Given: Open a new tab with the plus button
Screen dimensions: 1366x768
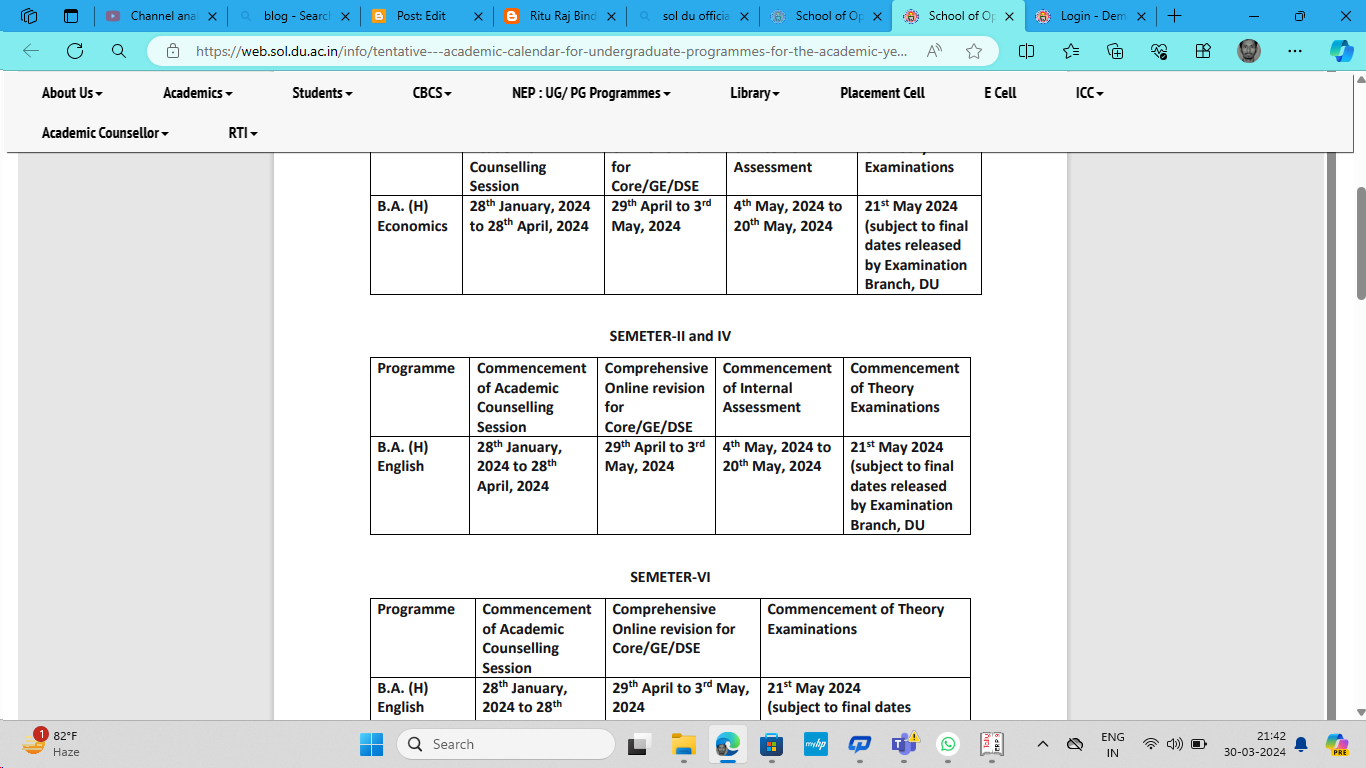Looking at the screenshot, I should [1175, 16].
